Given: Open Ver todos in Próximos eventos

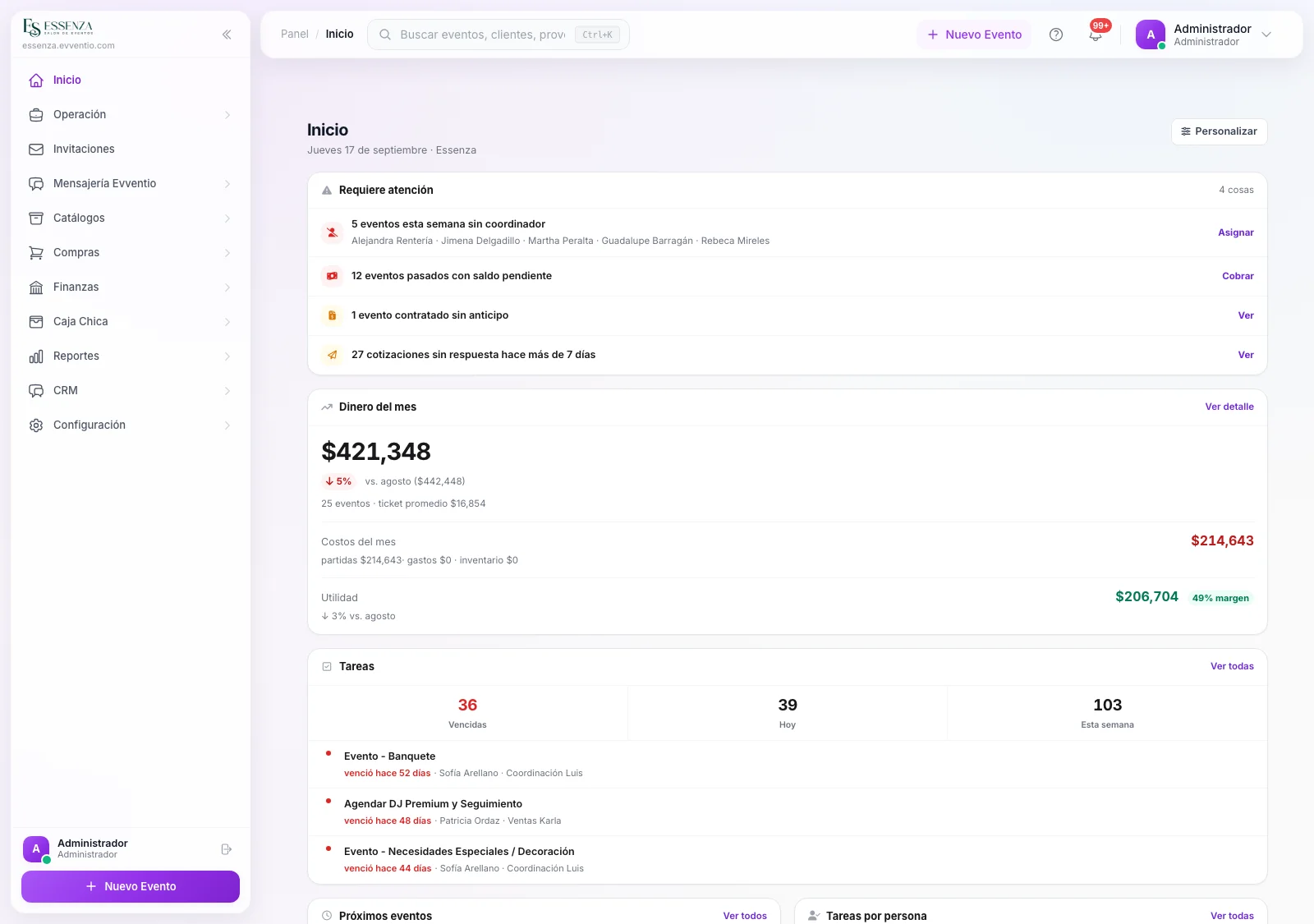Looking at the screenshot, I should click(x=745, y=916).
